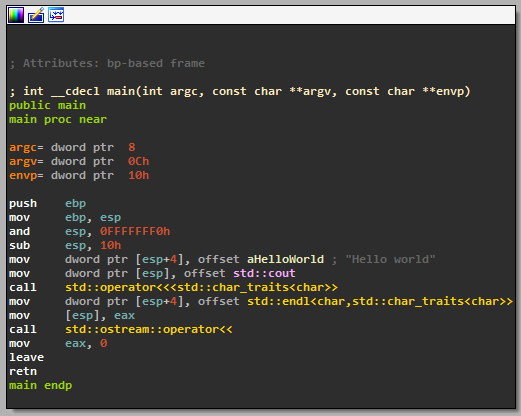Click the aHelloWorld symbol
Viewport: 521px width, 416px height.
(285, 260)
